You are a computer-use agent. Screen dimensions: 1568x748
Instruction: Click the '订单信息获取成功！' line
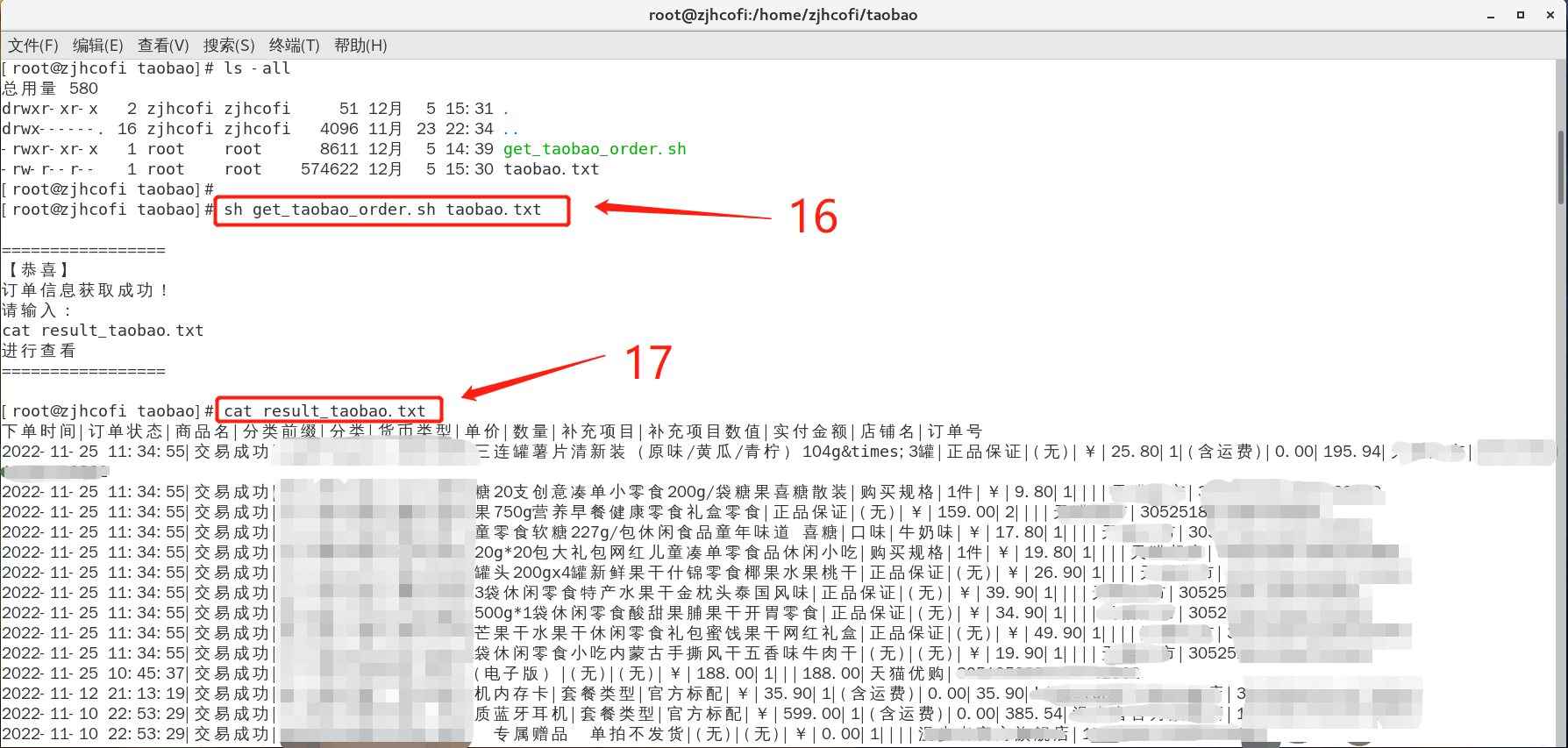coord(86,290)
